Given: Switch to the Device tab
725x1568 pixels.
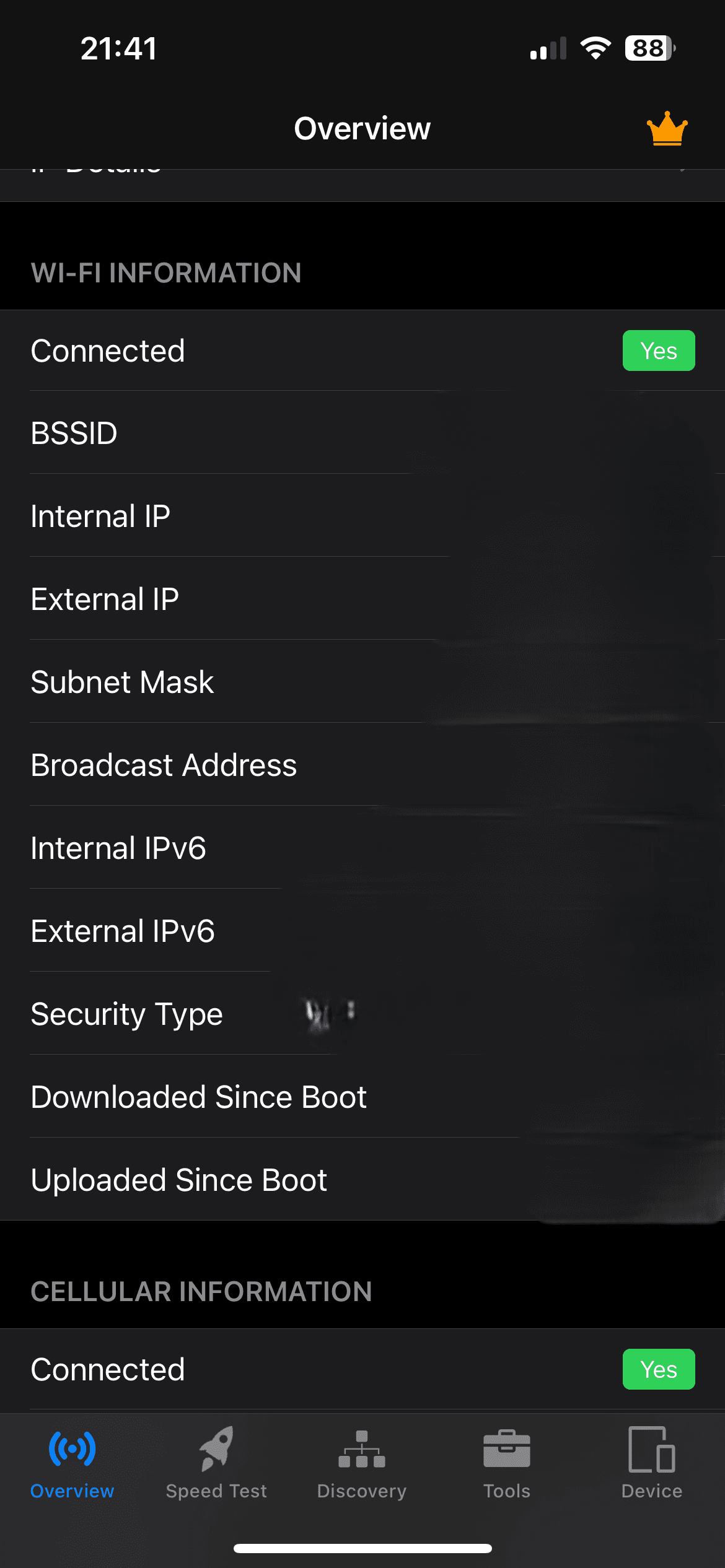Looking at the screenshot, I should pos(652,1461).
